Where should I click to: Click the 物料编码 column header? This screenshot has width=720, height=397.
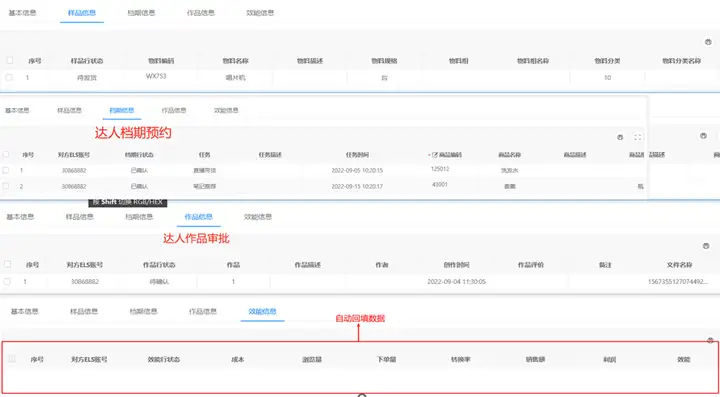click(x=161, y=61)
